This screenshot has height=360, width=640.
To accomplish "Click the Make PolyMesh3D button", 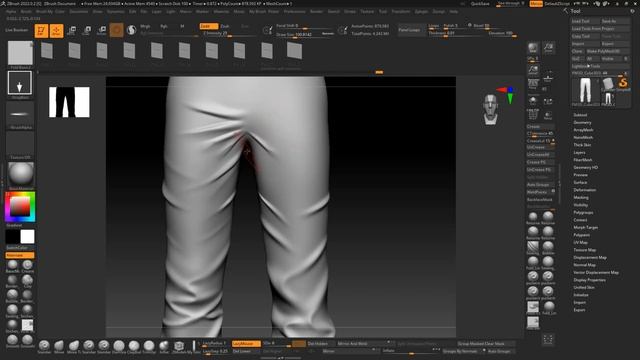I will click(607, 51).
